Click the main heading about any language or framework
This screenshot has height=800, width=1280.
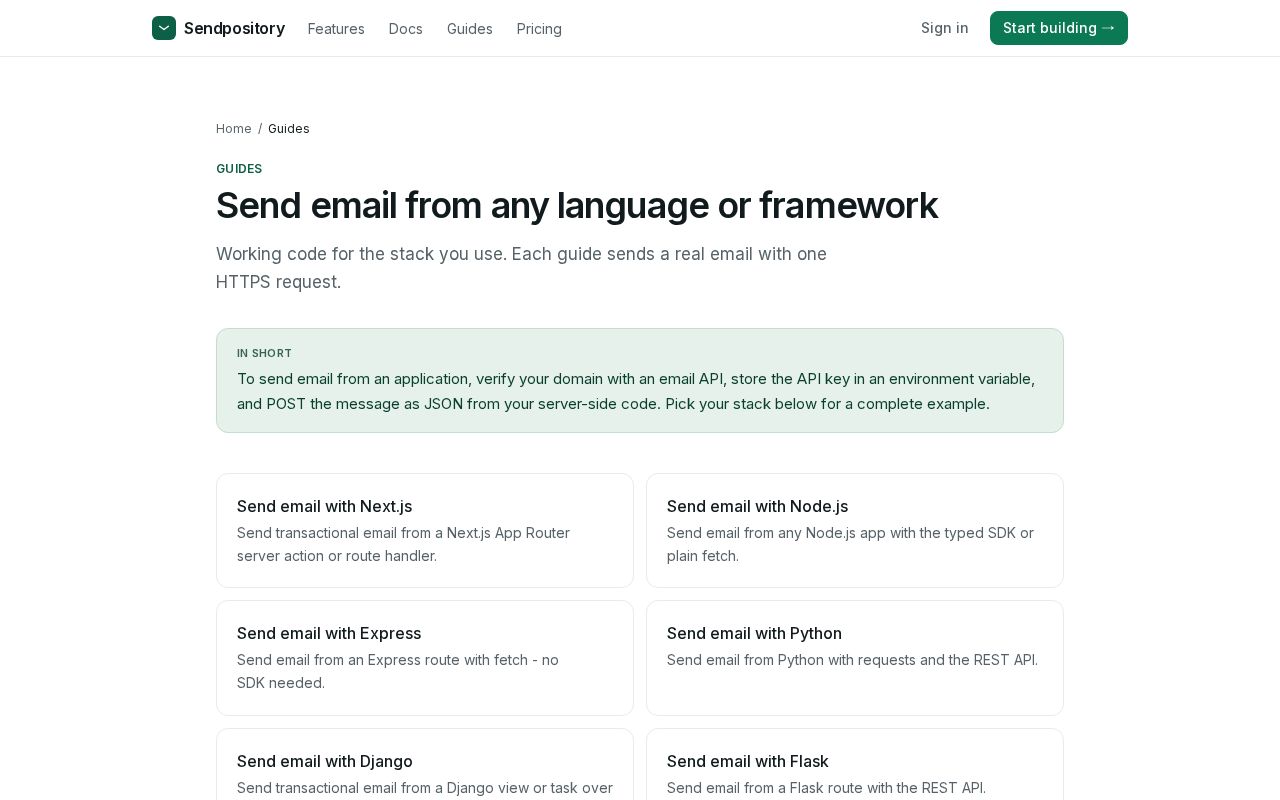(x=577, y=205)
